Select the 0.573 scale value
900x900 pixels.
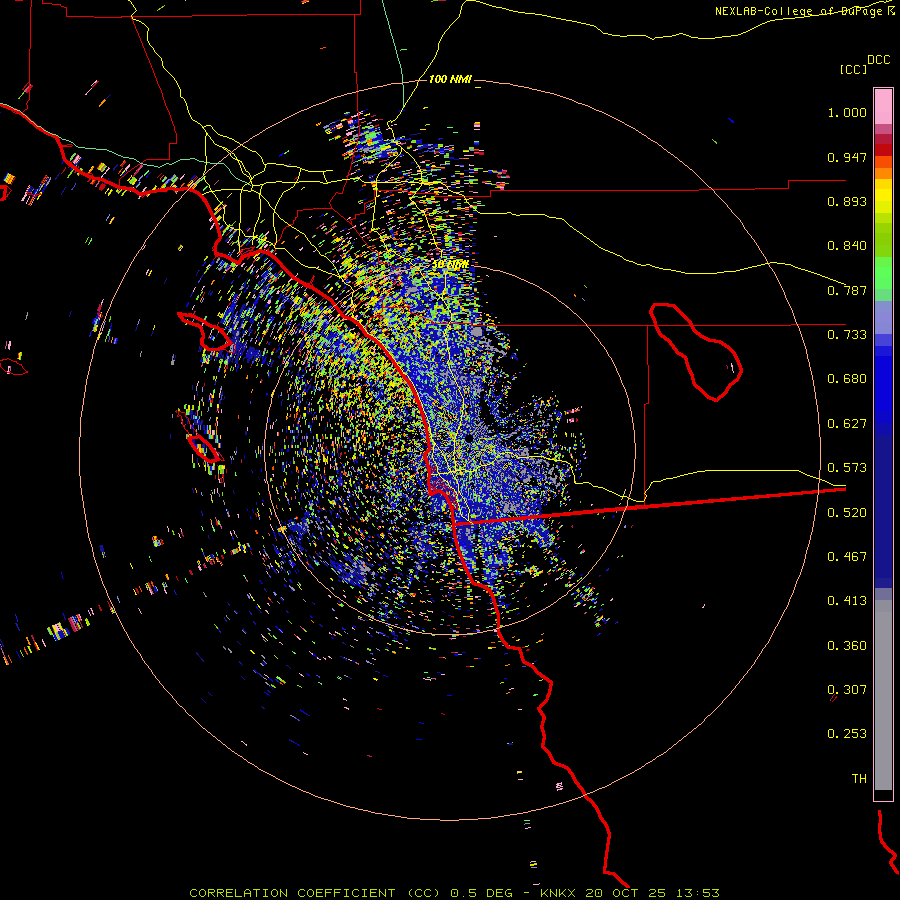(847, 468)
